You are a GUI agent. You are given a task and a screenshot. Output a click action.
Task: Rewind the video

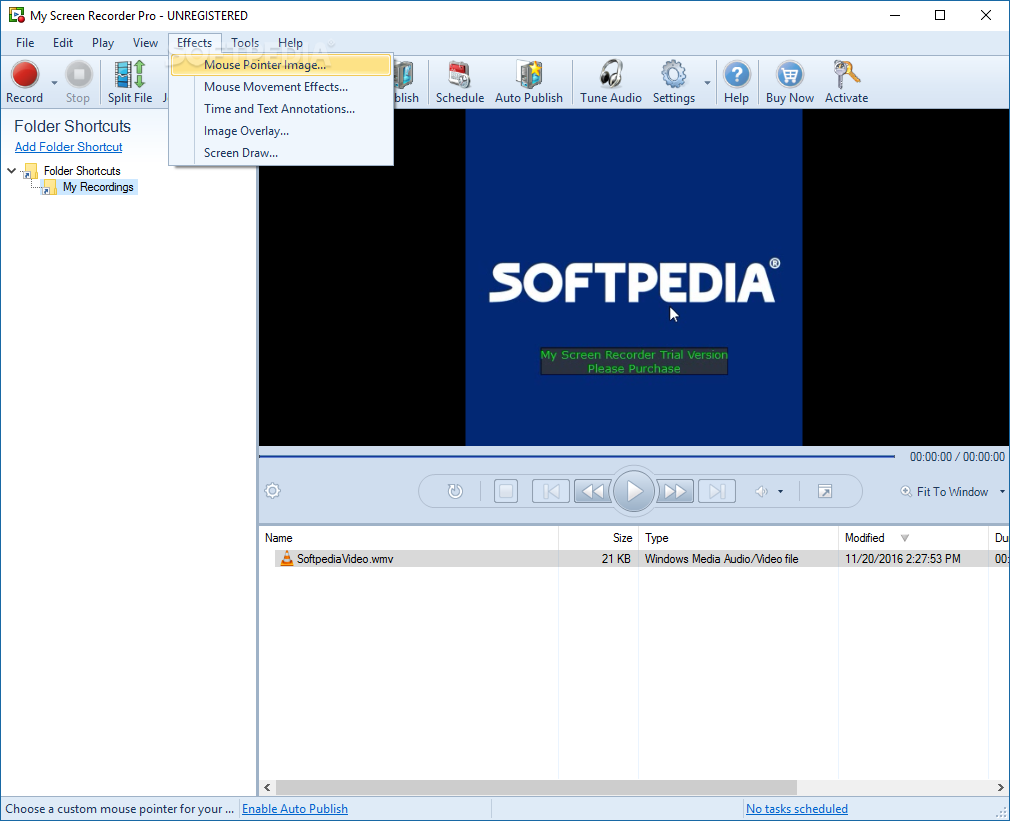593,491
